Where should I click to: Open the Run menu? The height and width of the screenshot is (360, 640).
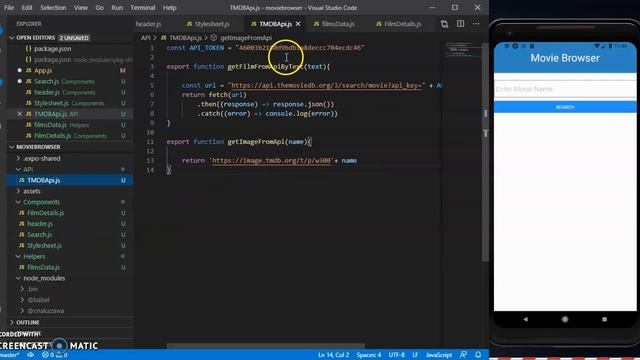click(117, 8)
